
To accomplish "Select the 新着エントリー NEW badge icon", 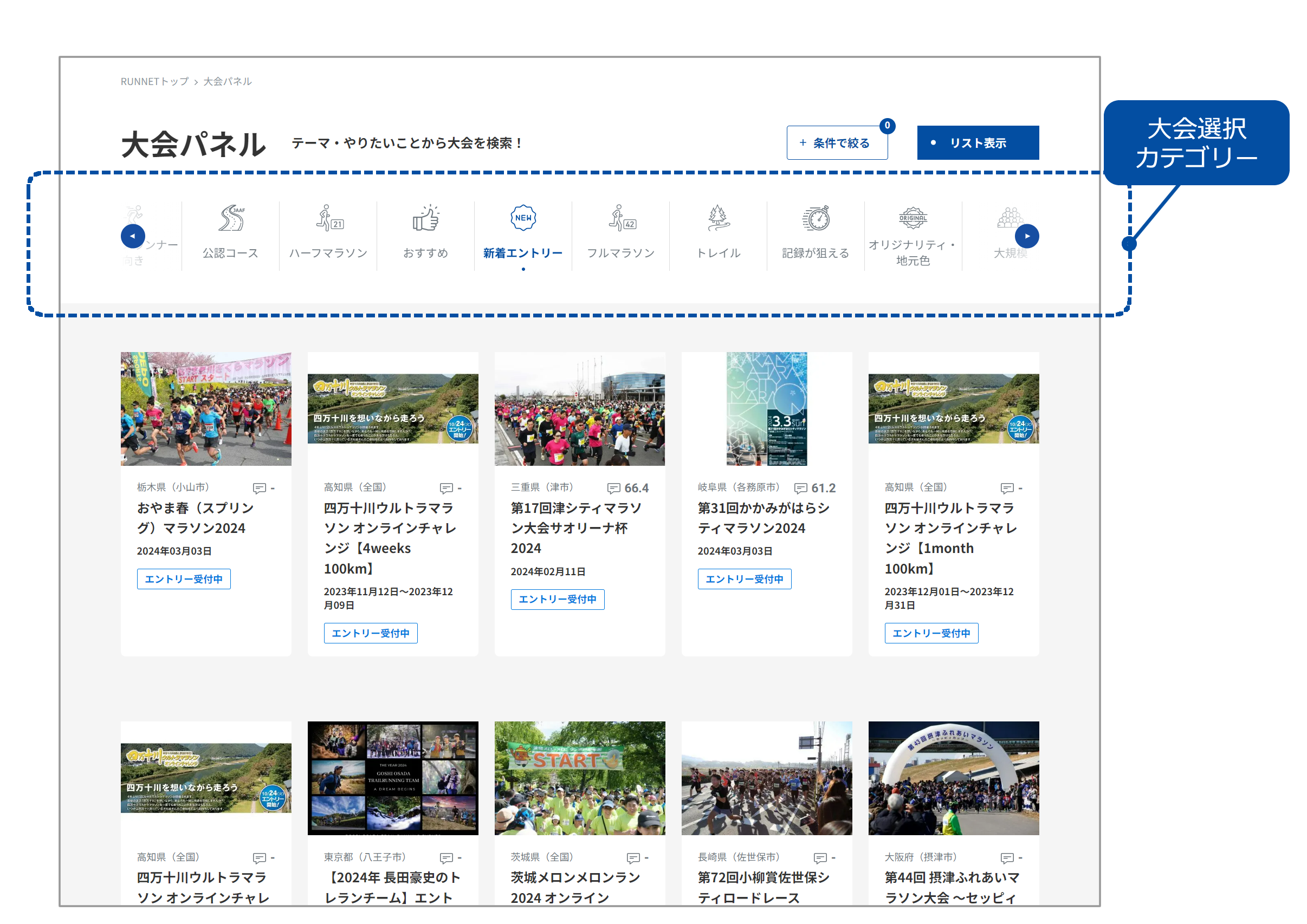I will pyautogui.click(x=523, y=218).
